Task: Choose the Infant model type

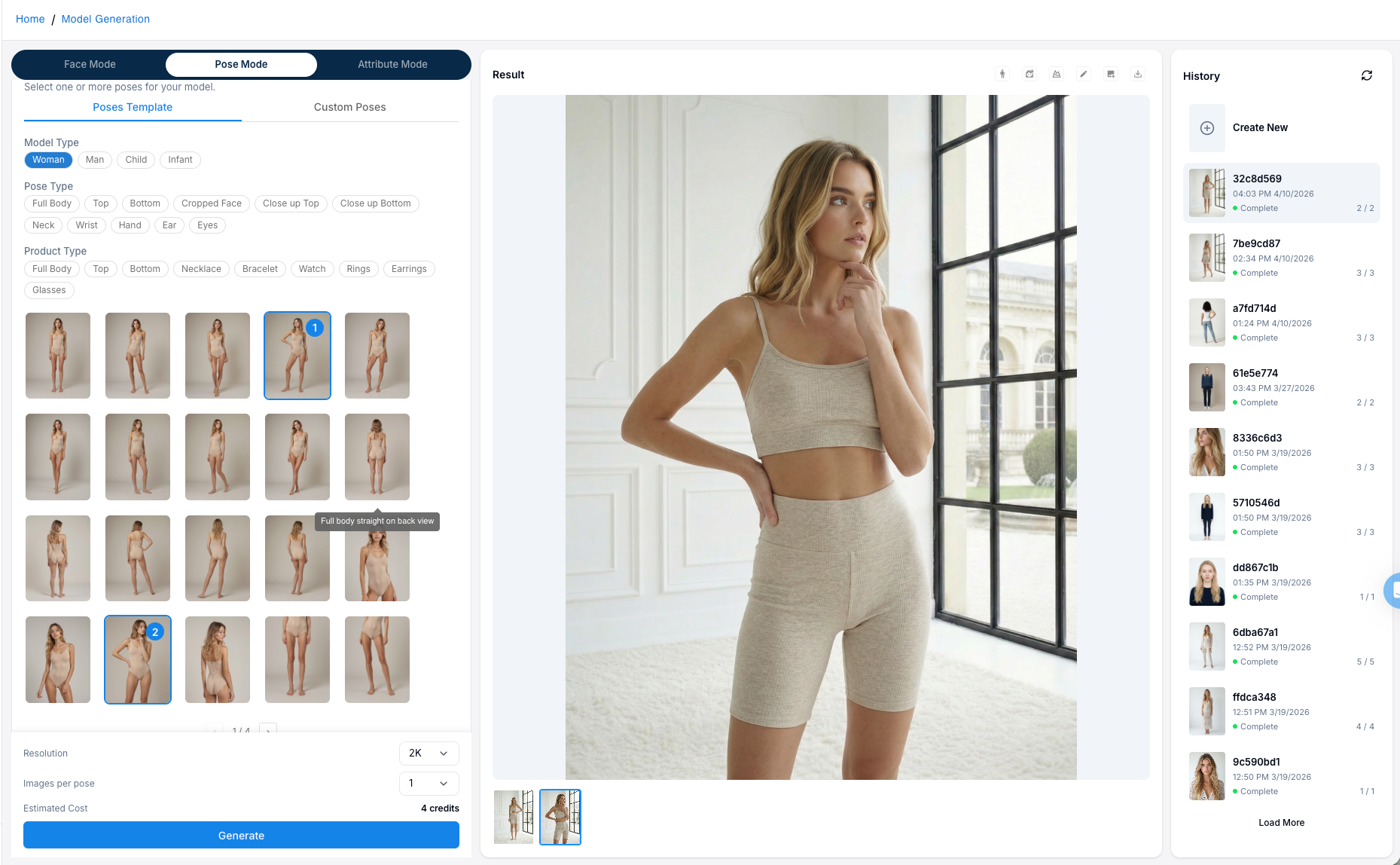Action: (x=180, y=160)
